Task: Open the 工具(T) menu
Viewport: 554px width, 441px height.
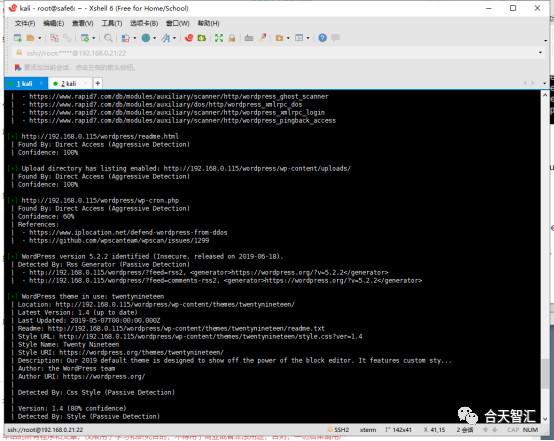Action: [112, 23]
